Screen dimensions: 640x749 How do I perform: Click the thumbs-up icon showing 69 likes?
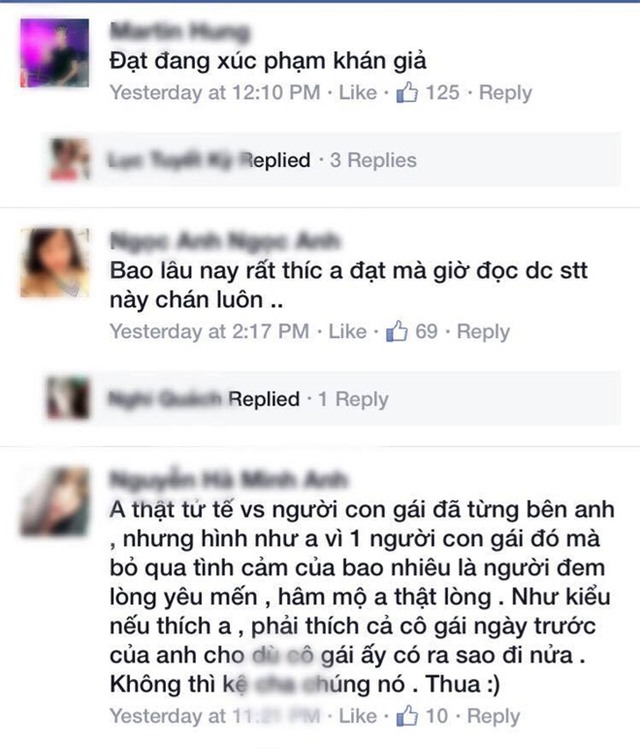tap(397, 331)
